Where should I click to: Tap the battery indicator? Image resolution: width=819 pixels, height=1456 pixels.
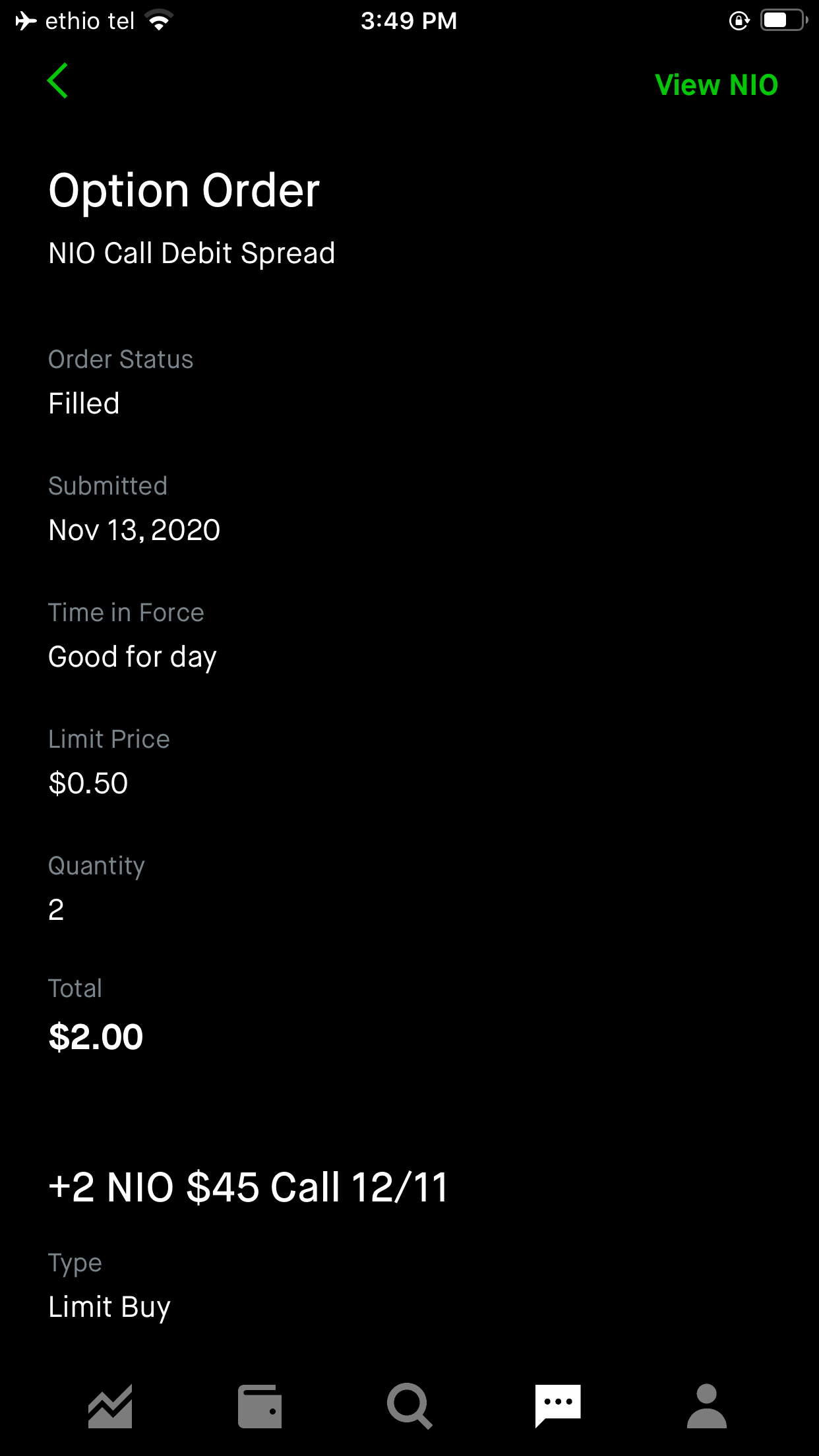(781, 20)
